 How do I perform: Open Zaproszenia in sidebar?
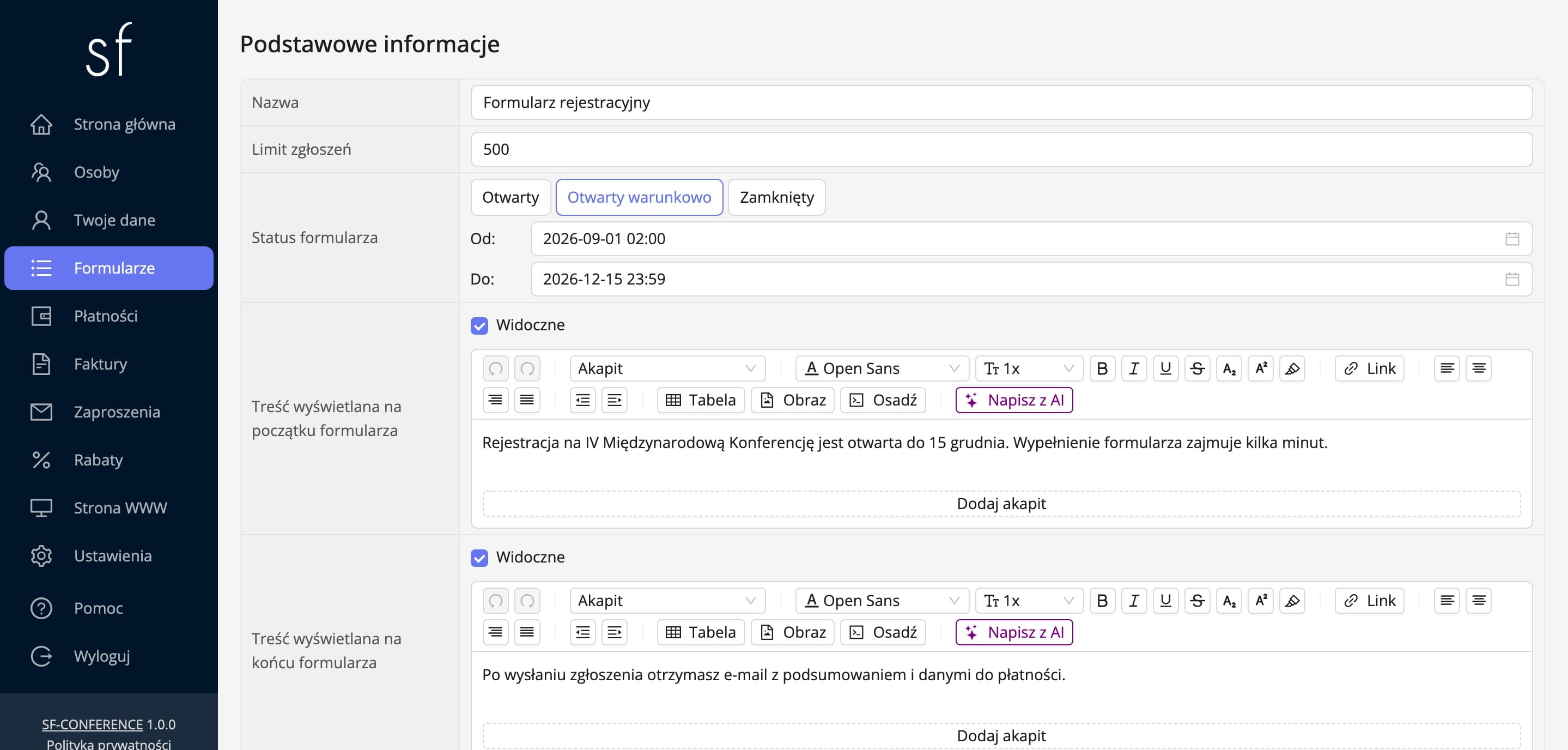(x=109, y=412)
